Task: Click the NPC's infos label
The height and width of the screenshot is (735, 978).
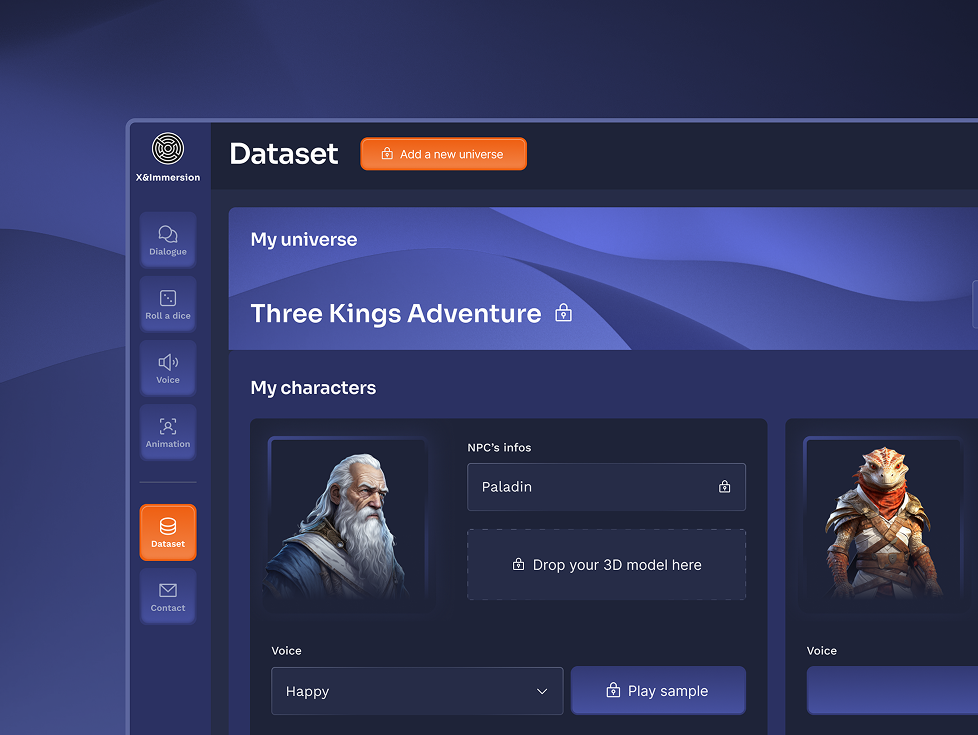Action: click(x=499, y=447)
